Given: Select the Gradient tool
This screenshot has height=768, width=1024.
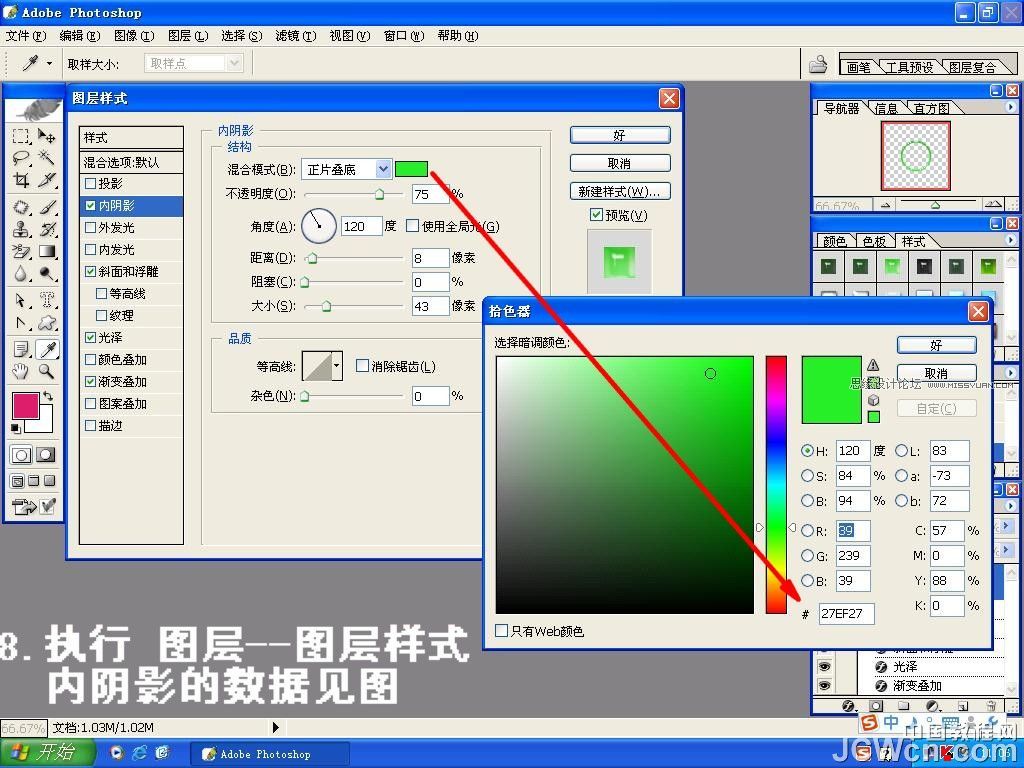Looking at the screenshot, I should 46,251.
